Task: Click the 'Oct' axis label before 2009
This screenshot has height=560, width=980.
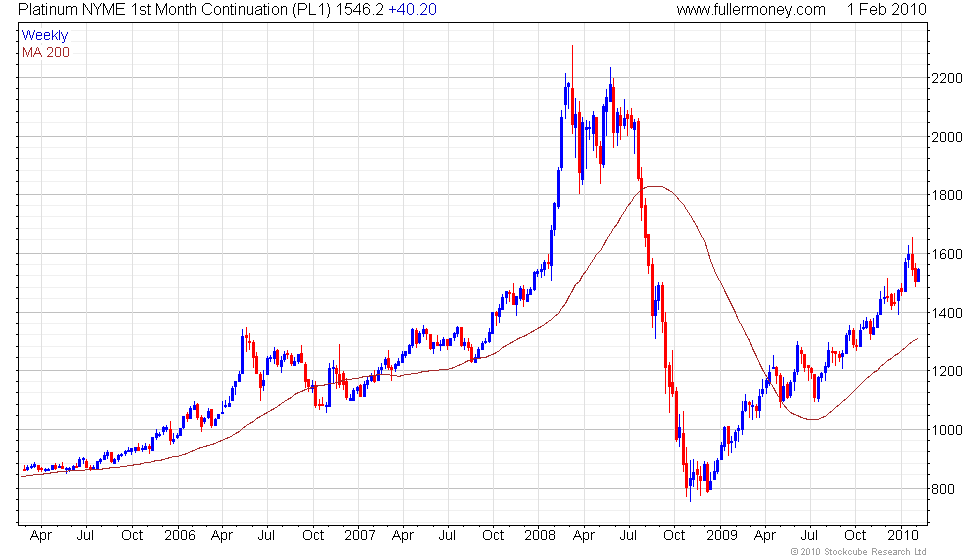Action: tap(674, 536)
